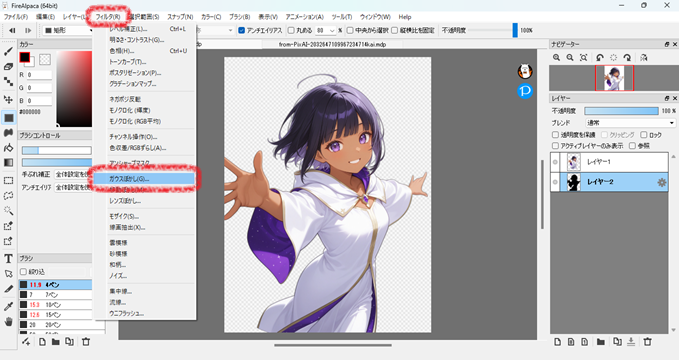Select the Magic Wand tool
The height and width of the screenshot is (360, 679).
8,211
